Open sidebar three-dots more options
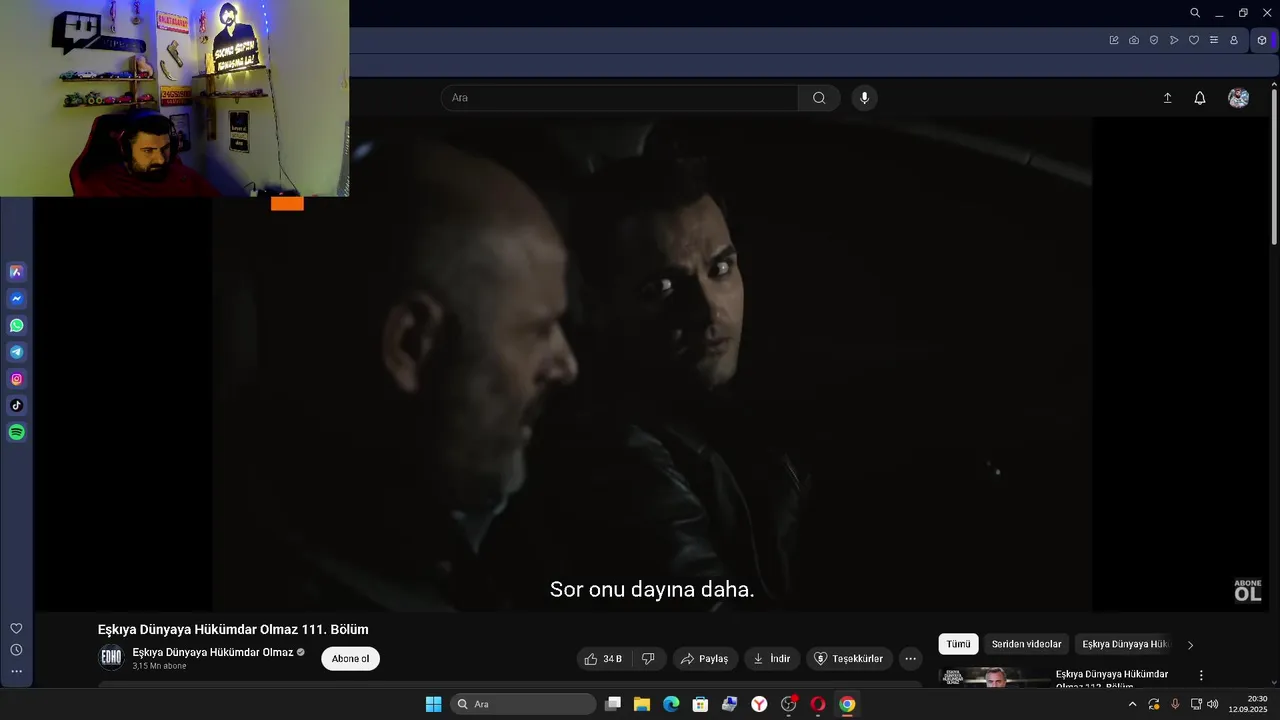This screenshot has width=1280, height=720. tap(16, 671)
